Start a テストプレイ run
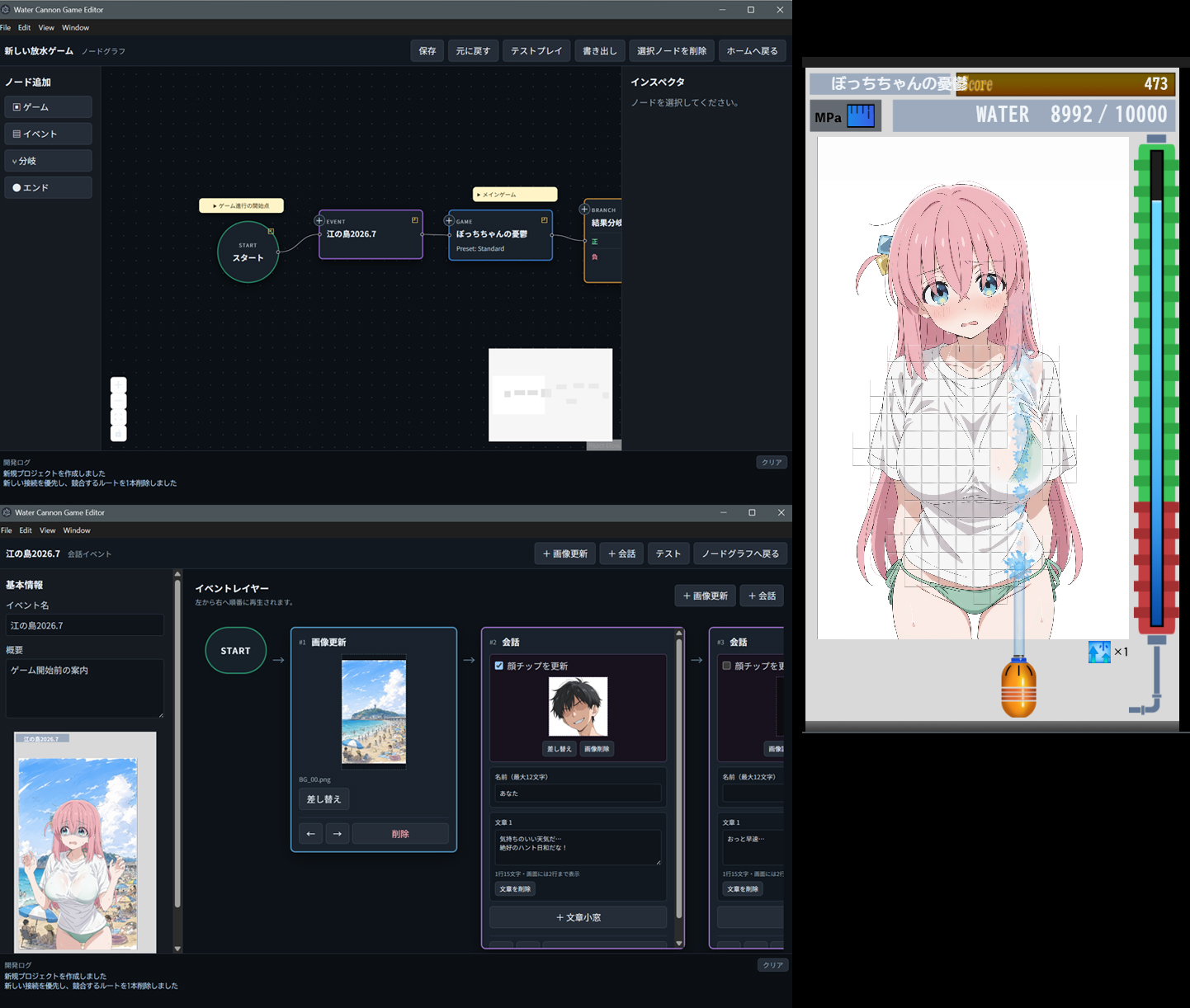1190x1008 pixels. click(536, 51)
